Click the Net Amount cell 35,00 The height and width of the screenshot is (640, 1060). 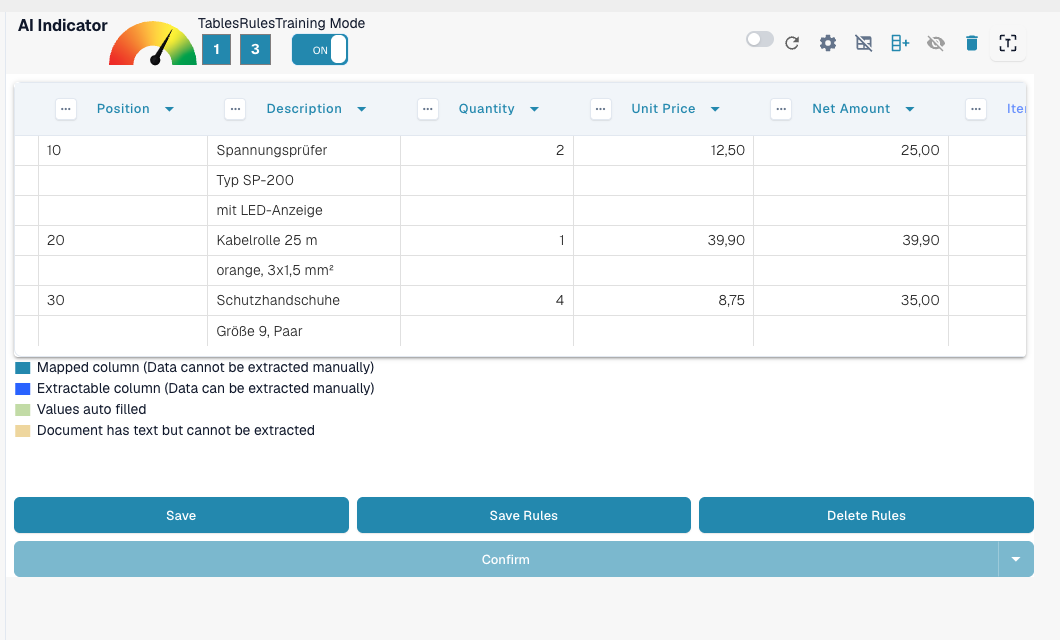tap(851, 300)
